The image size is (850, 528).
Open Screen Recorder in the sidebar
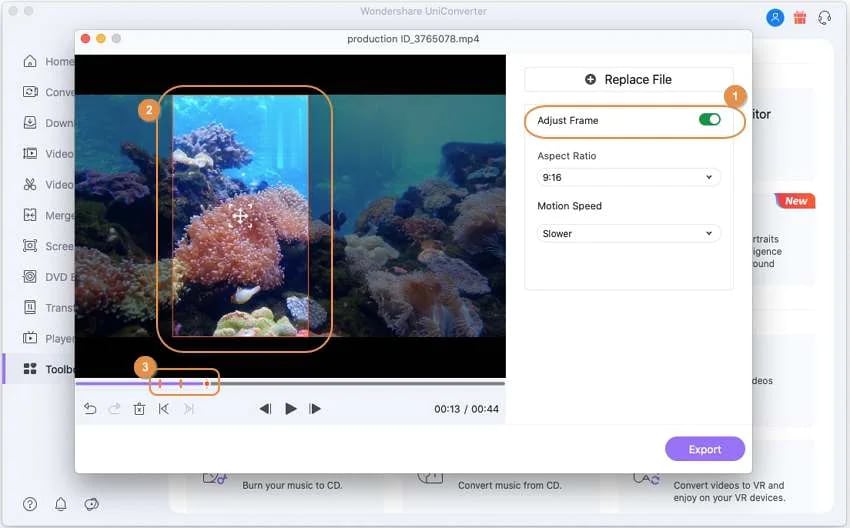[x=48, y=246]
